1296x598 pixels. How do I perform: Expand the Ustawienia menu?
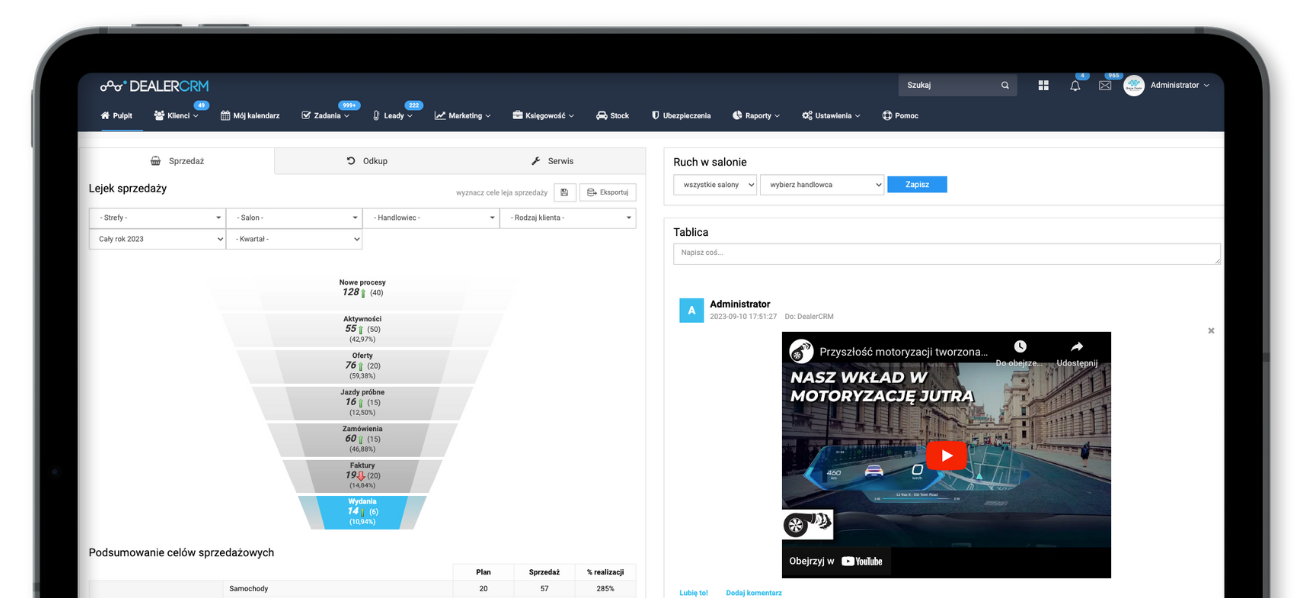click(x=831, y=115)
